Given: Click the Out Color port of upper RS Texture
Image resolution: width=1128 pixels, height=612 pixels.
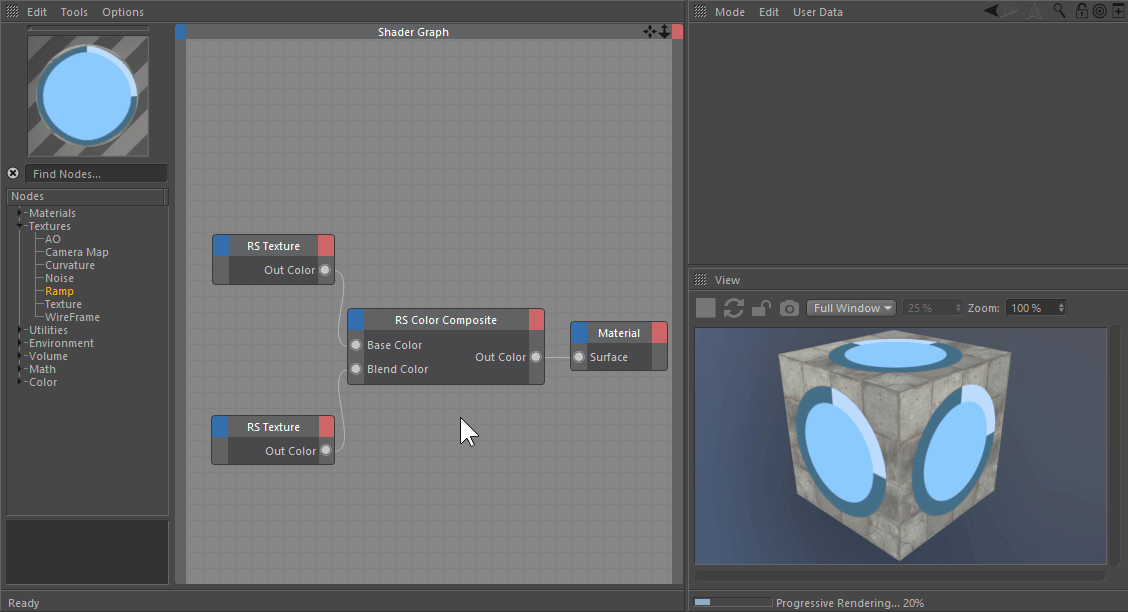Looking at the screenshot, I should tap(325, 270).
